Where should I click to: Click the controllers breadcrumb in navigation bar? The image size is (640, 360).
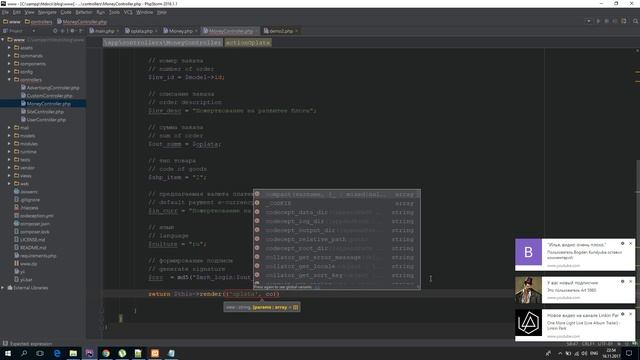(39, 22)
